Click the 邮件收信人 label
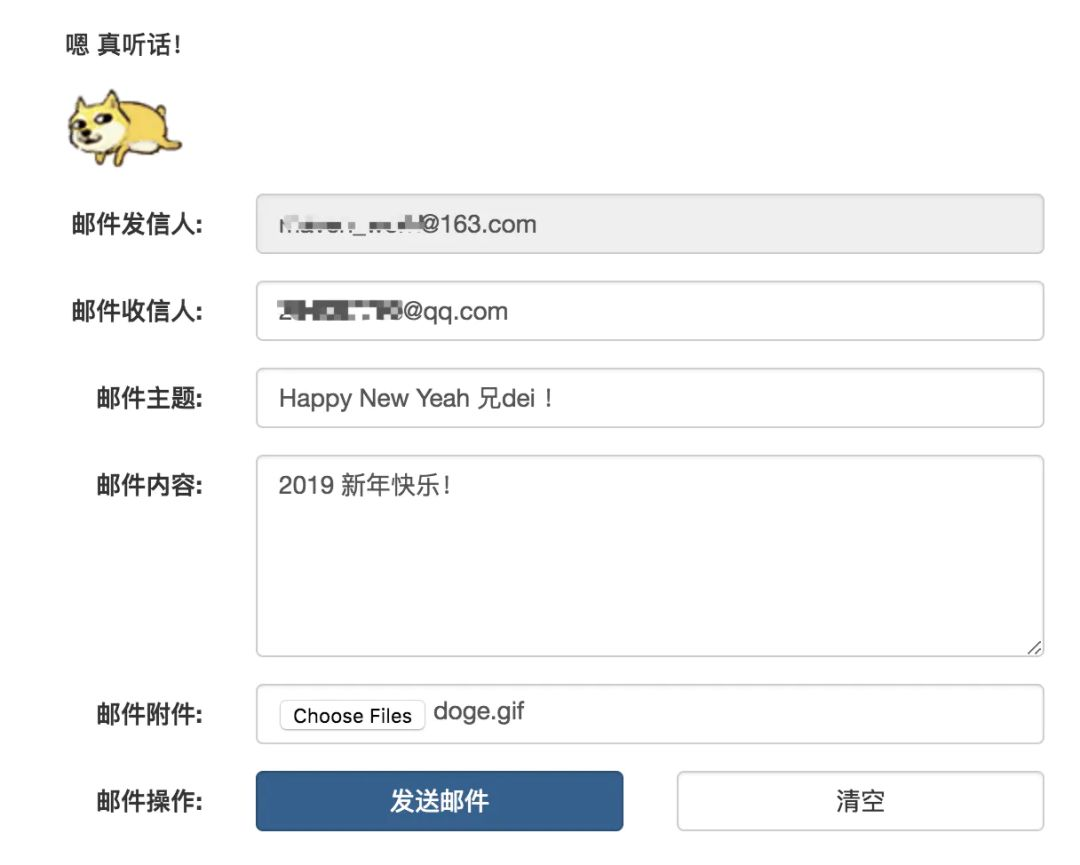 tap(137, 311)
